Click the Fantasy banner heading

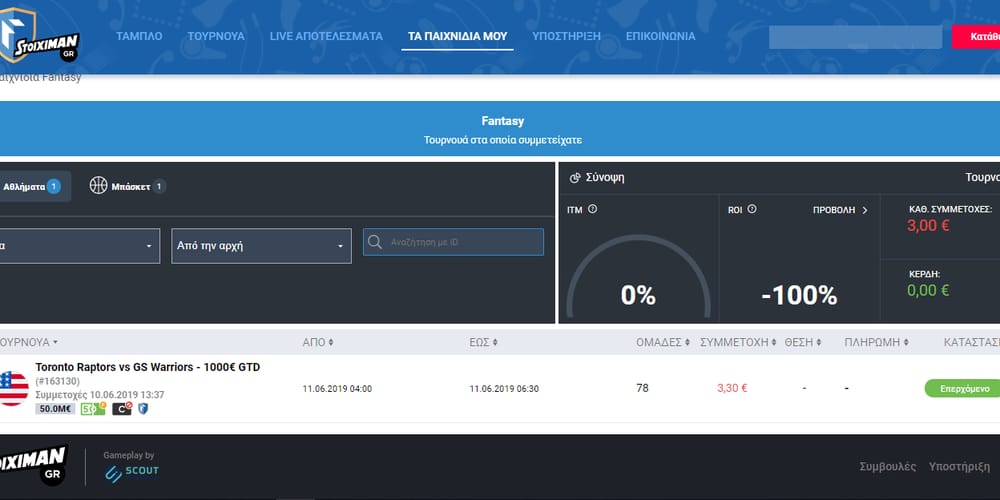(x=503, y=121)
